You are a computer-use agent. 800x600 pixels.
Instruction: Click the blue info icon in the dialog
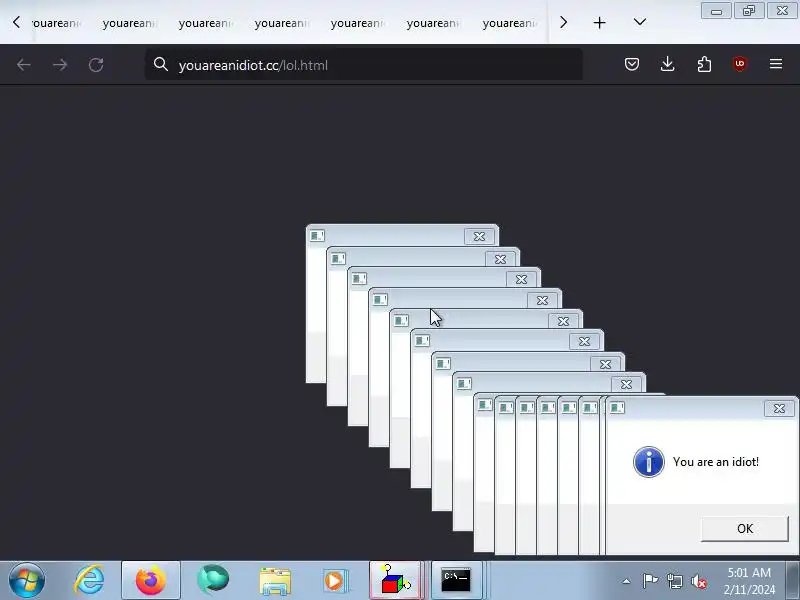648,462
